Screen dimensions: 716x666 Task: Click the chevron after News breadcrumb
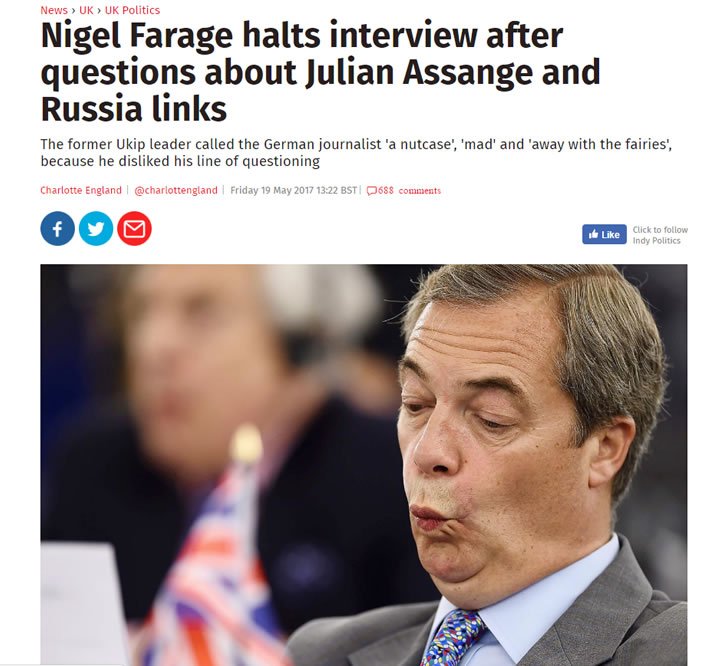tap(74, 10)
